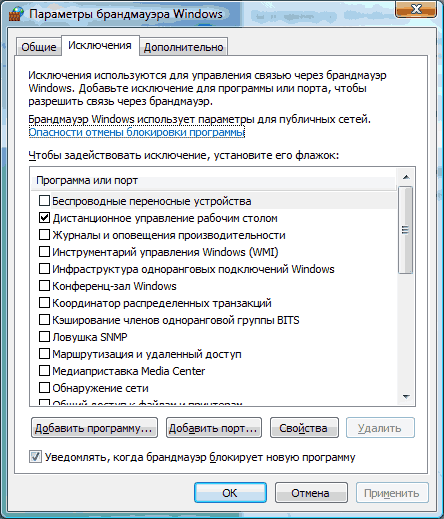Select the Ловушка SNMP row text

[90, 337]
